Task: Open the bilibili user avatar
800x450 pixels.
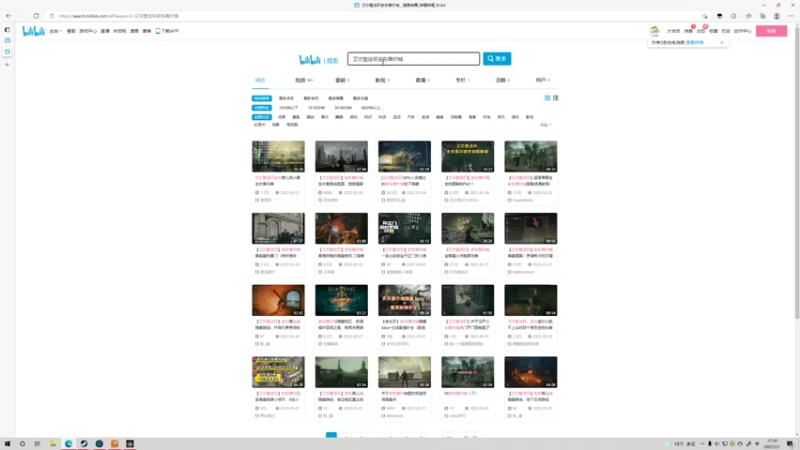Action: coord(655,31)
